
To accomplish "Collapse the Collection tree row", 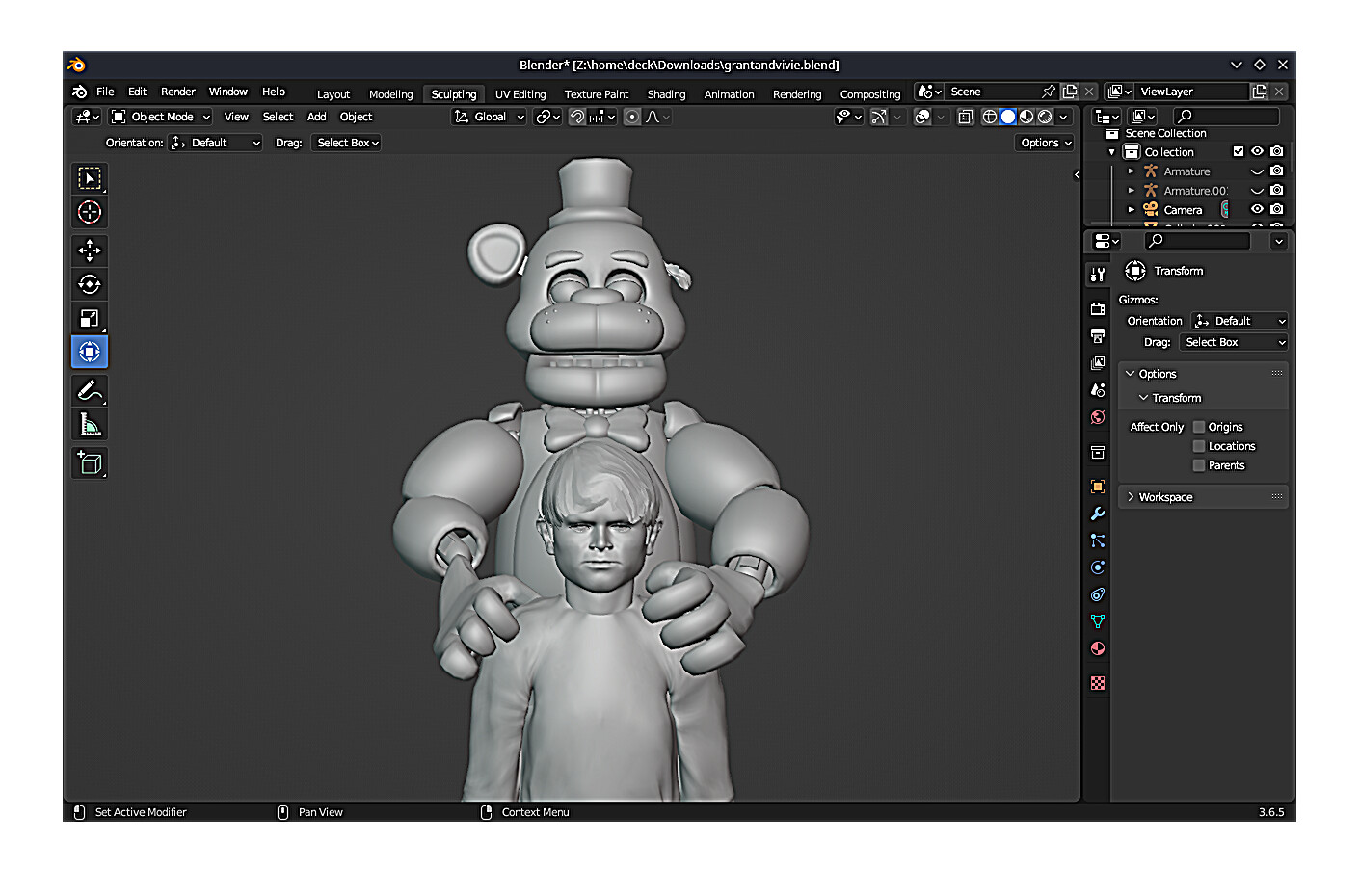I will click(x=1112, y=152).
